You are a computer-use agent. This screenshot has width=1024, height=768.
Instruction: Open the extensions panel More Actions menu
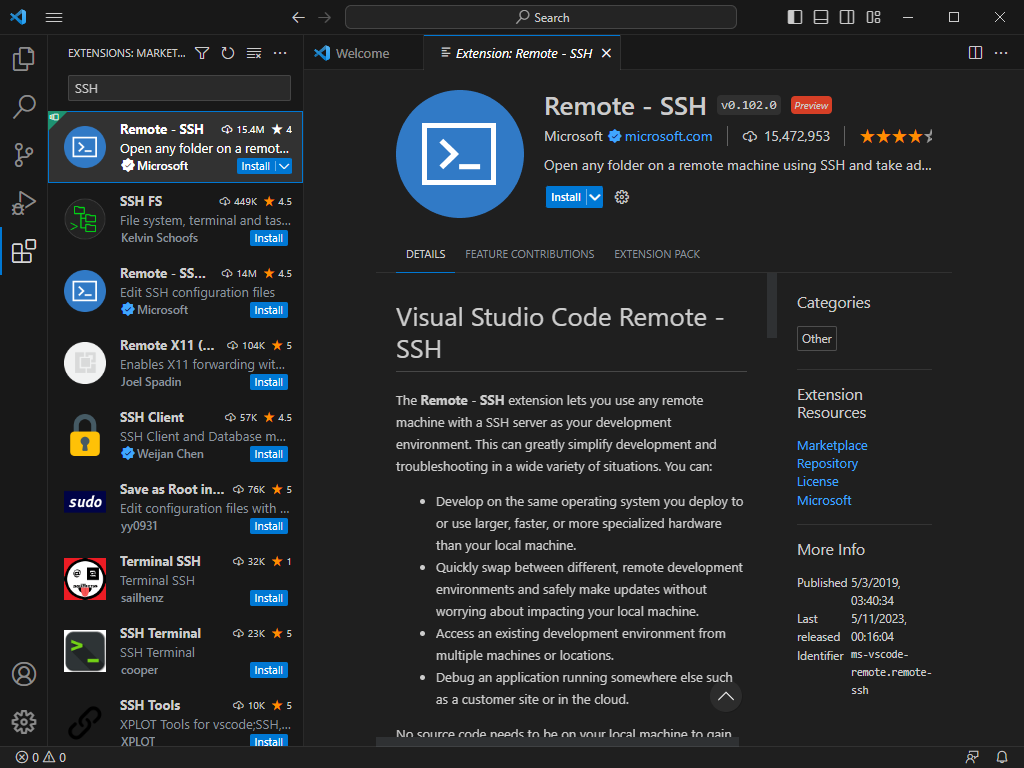click(x=278, y=53)
